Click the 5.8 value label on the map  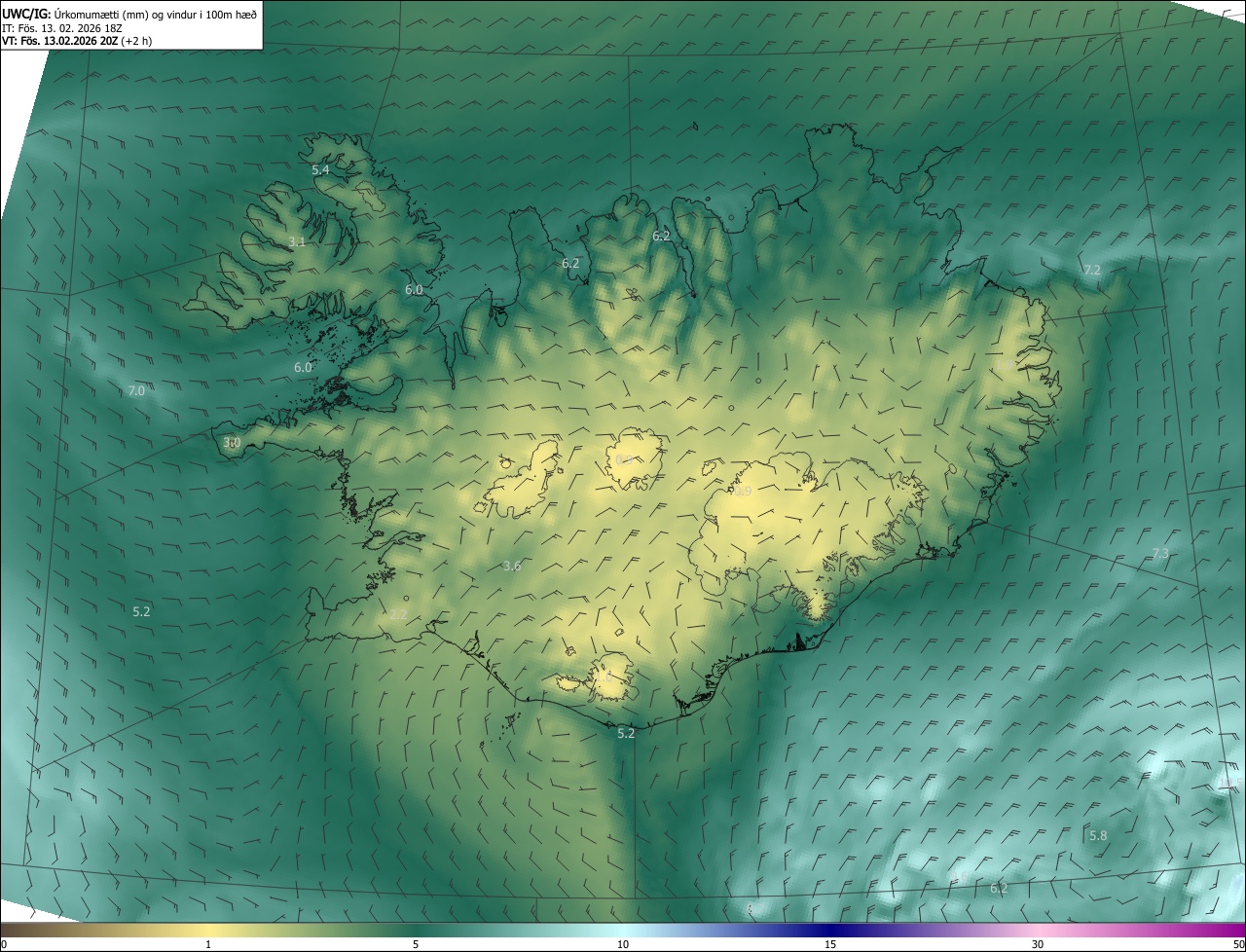point(1098,835)
